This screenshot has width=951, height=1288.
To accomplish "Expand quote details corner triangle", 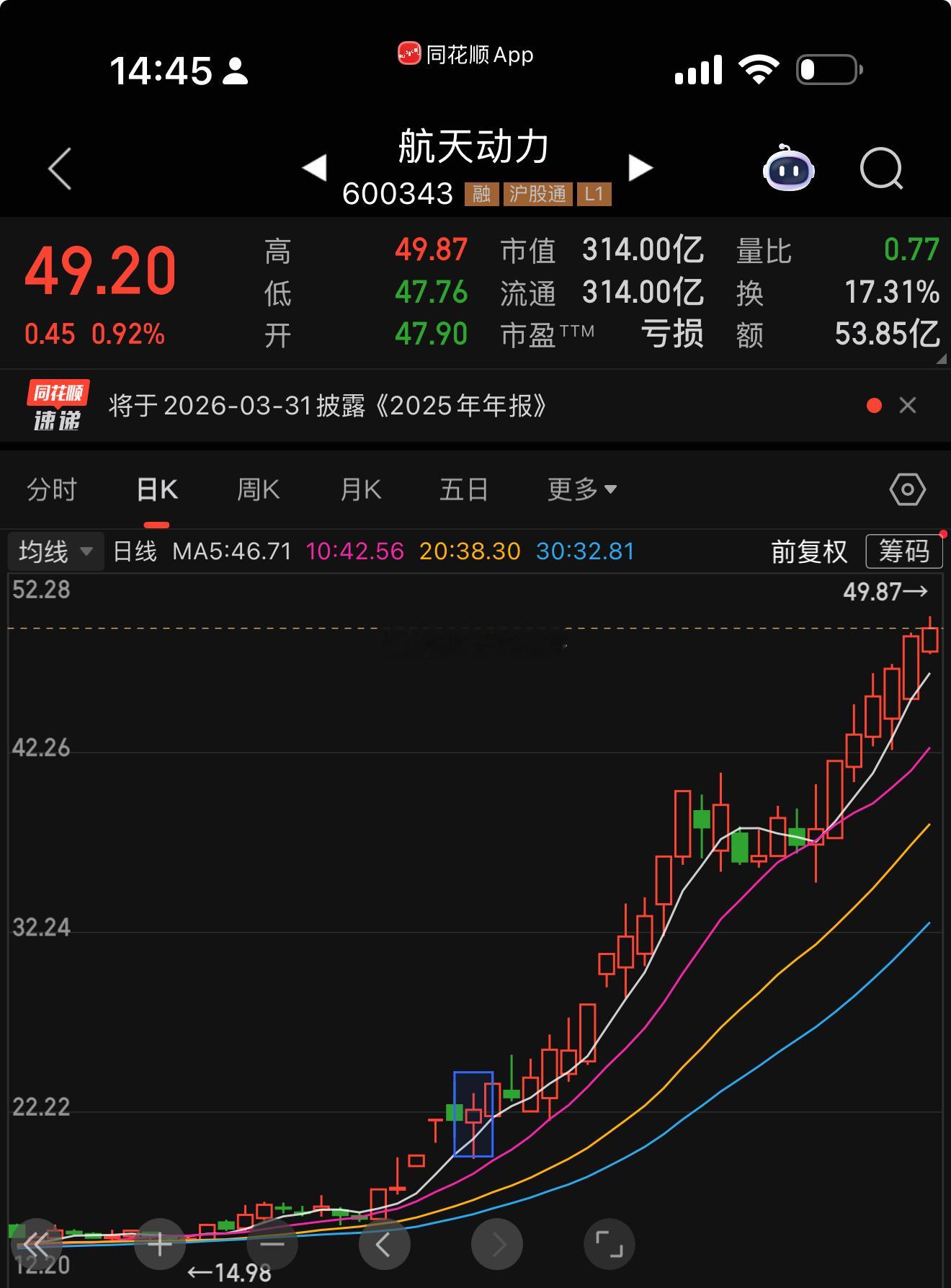I will [941, 358].
